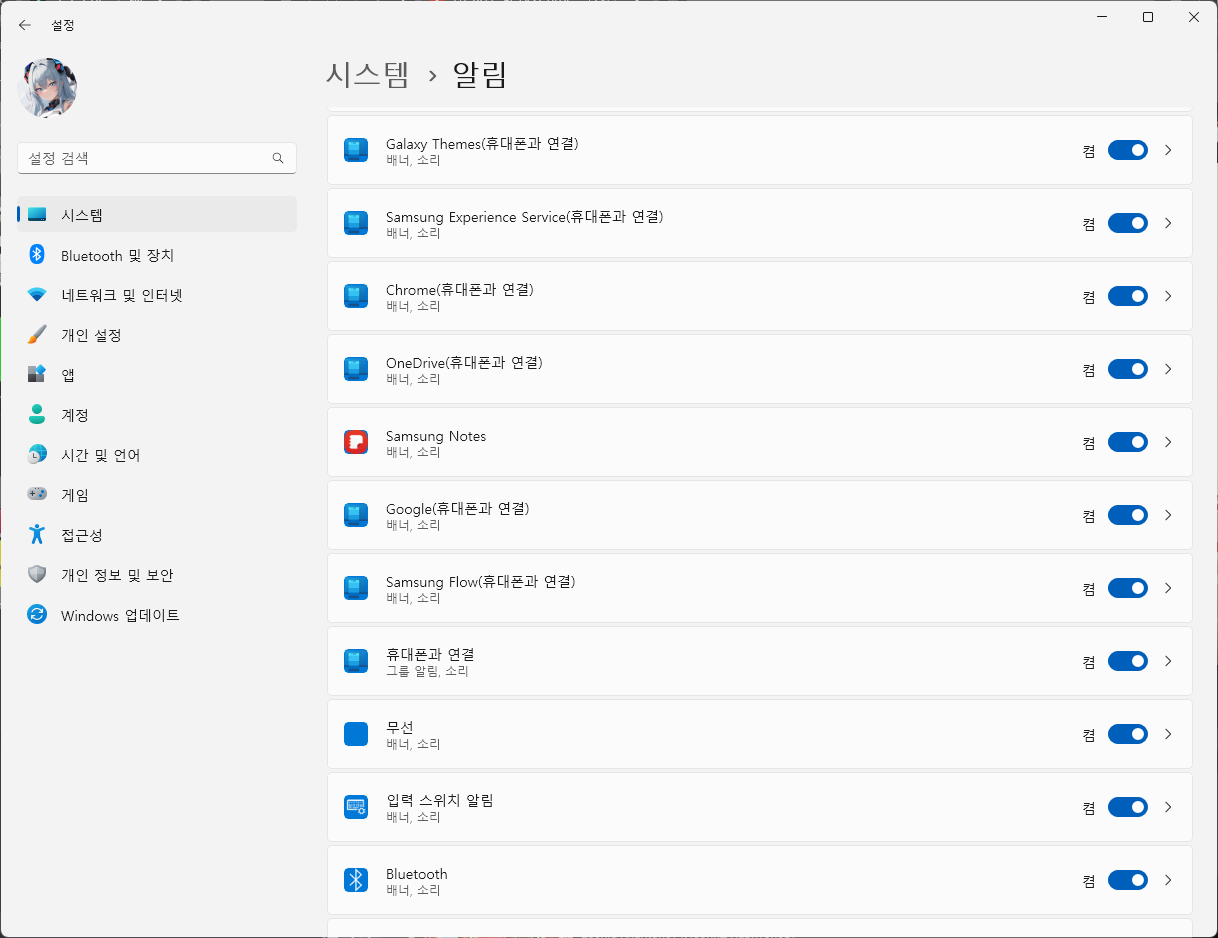Screen dimensions: 1218x938
Task: Click the blue 무선 row icon
Action: (x=356, y=734)
